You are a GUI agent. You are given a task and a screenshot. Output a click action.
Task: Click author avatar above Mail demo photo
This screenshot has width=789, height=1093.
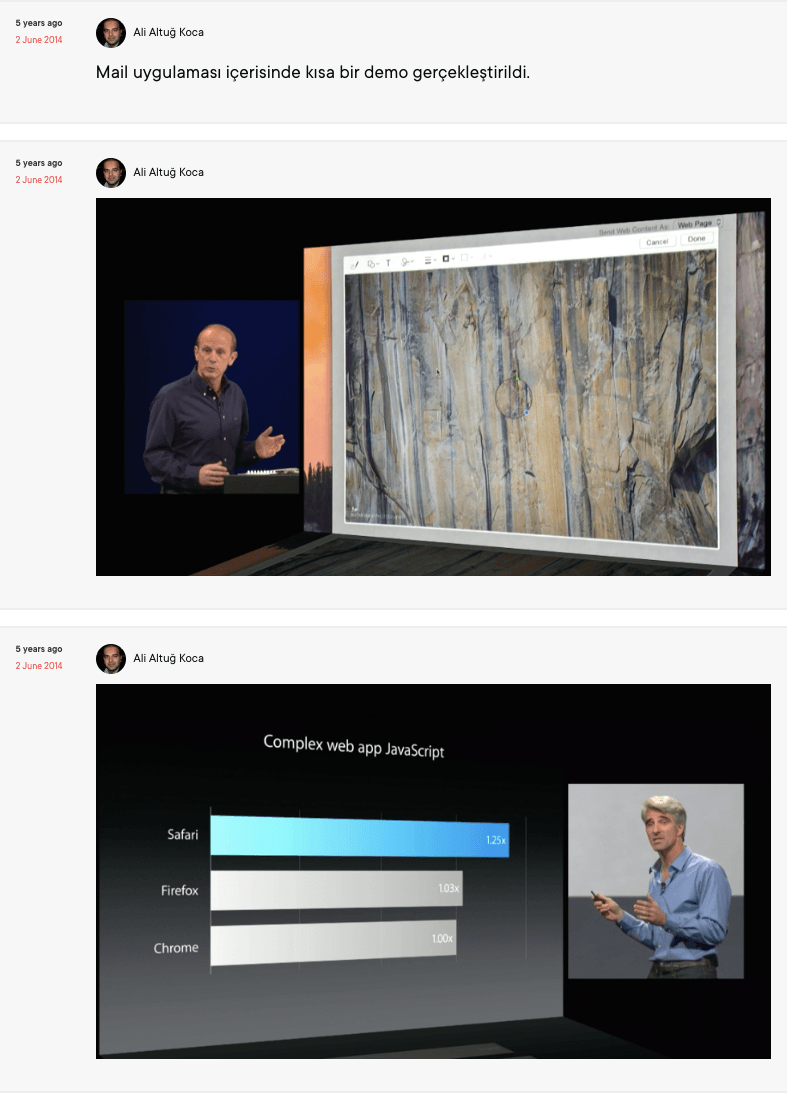coord(110,173)
